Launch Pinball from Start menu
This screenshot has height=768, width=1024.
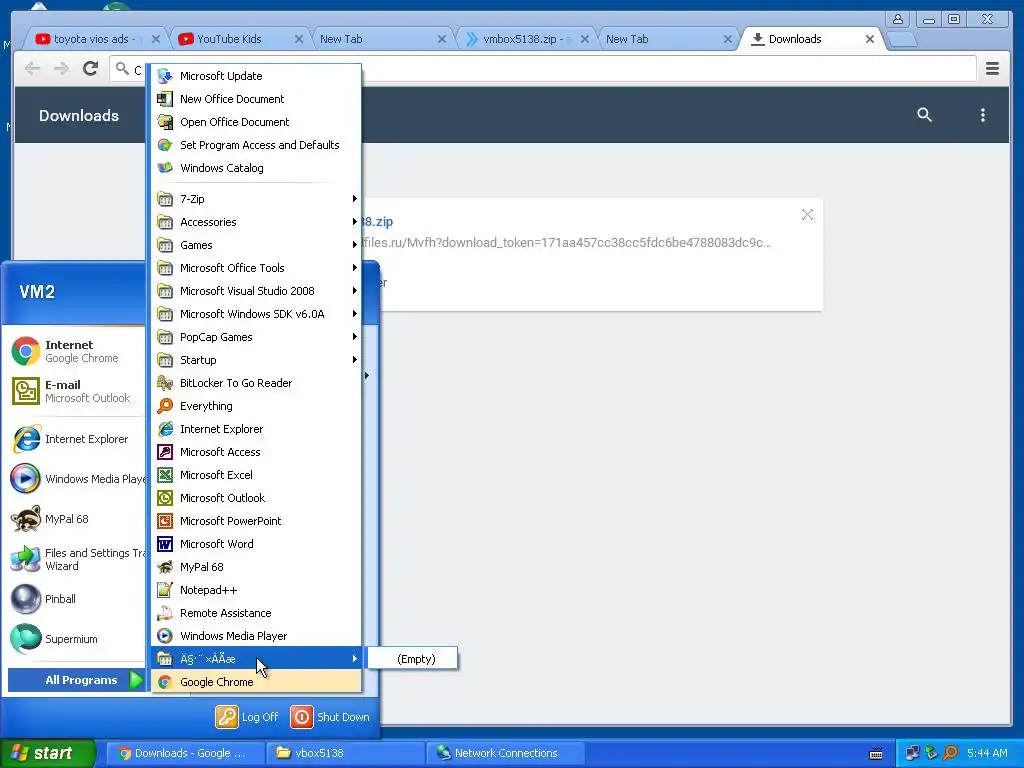coord(77,599)
